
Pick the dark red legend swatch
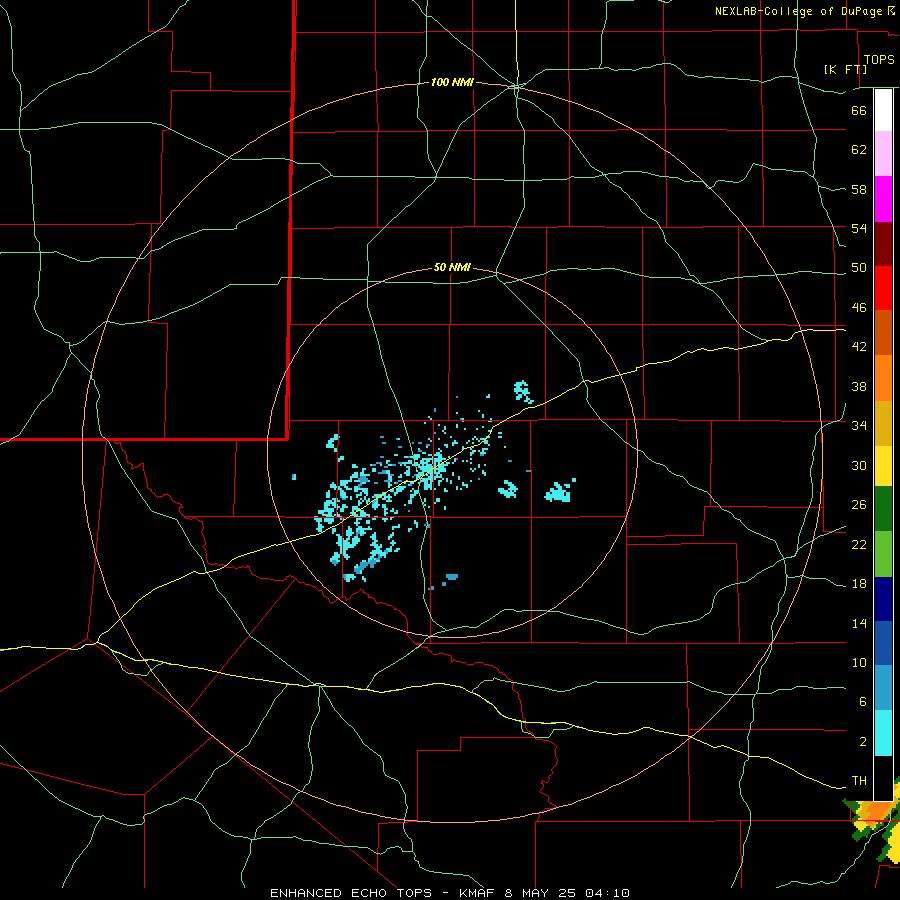pyautogui.click(x=883, y=244)
